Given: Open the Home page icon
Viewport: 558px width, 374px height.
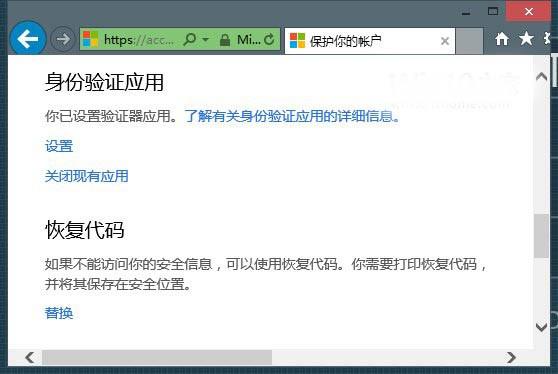Looking at the screenshot, I should click(502, 39).
